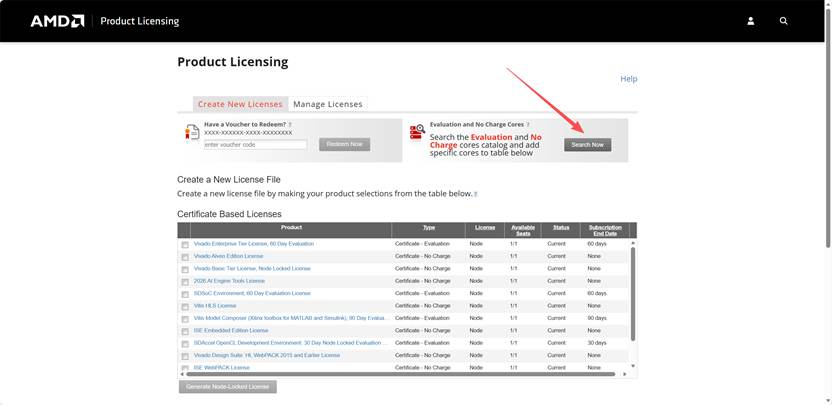The height and width of the screenshot is (405, 832).
Task: Switch to the Manage Licenses tab
Action: click(x=328, y=104)
